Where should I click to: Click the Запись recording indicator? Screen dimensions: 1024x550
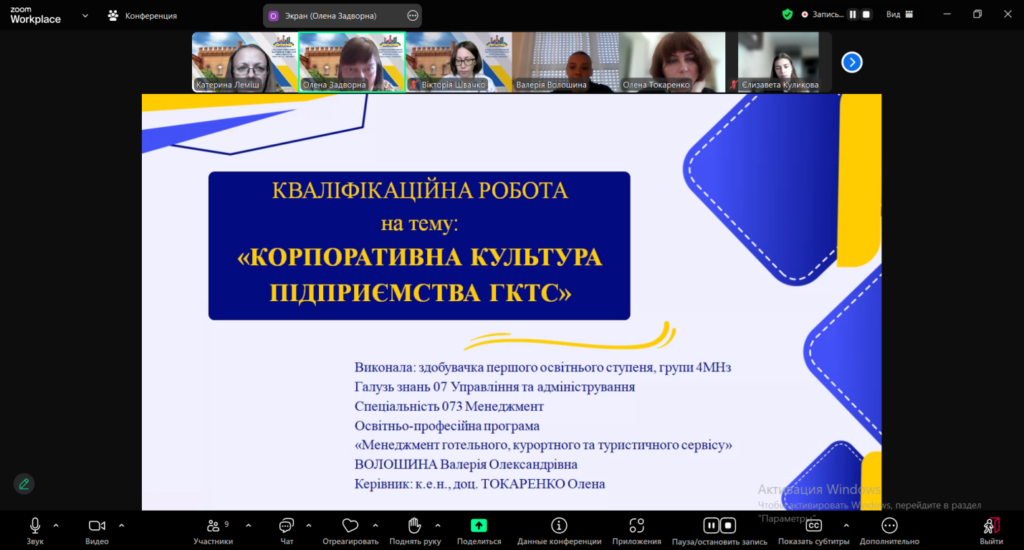822,14
